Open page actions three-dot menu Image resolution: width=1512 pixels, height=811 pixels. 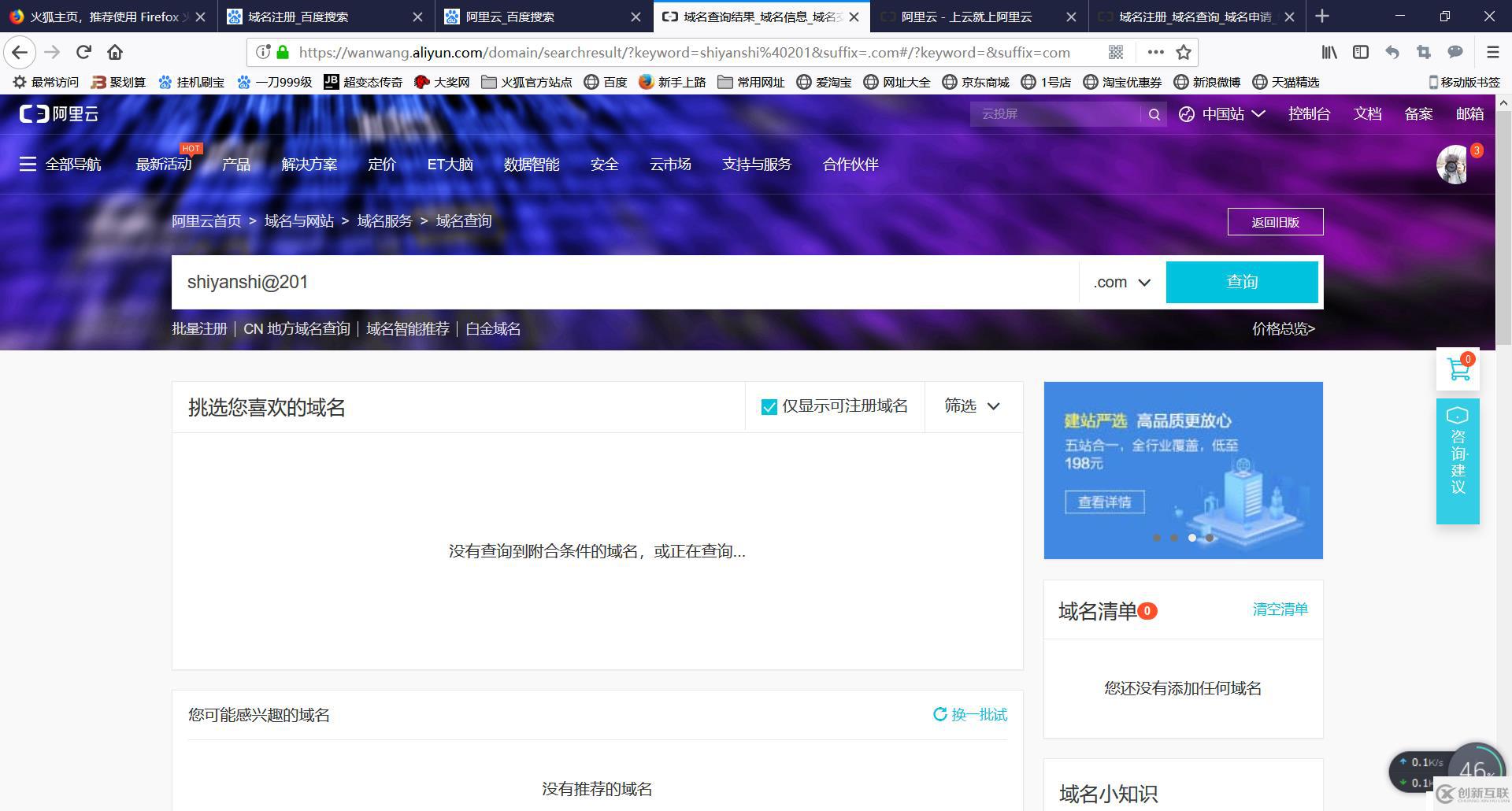(1155, 52)
